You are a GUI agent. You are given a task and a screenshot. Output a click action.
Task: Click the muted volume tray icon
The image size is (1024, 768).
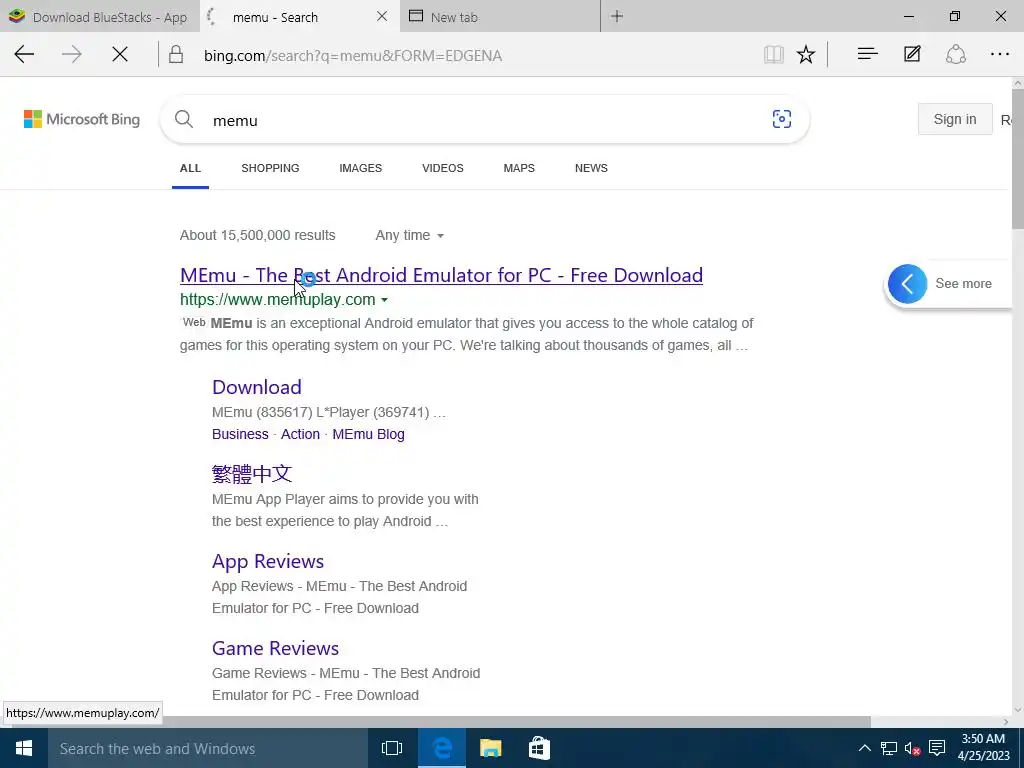912,748
